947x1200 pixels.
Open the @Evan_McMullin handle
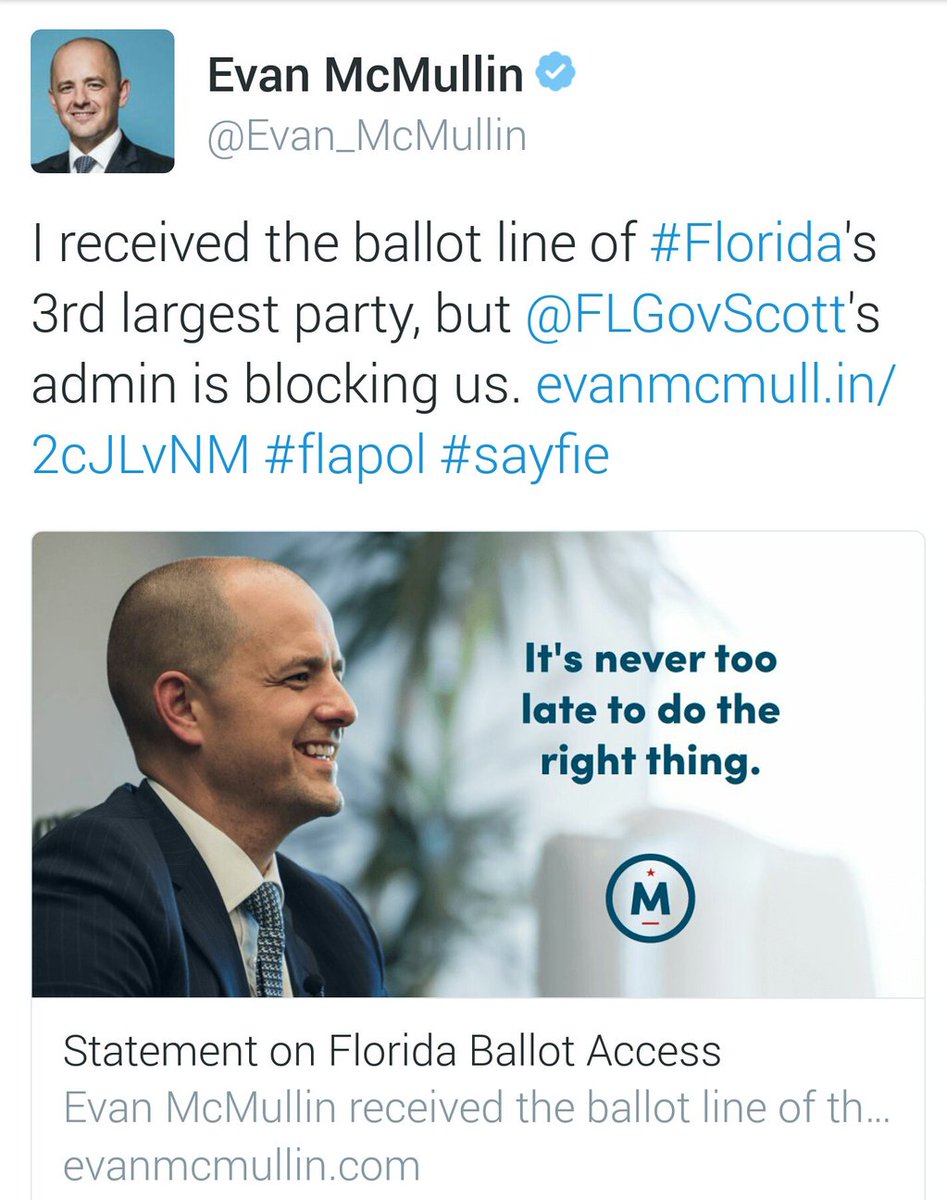click(366, 135)
